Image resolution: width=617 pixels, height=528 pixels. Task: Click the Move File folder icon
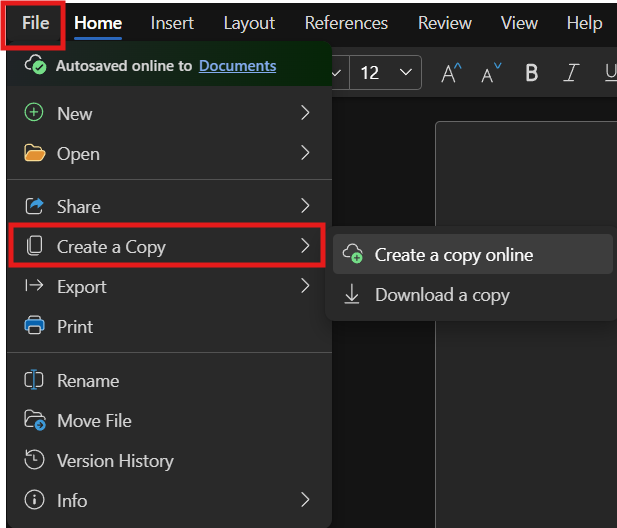point(34,421)
